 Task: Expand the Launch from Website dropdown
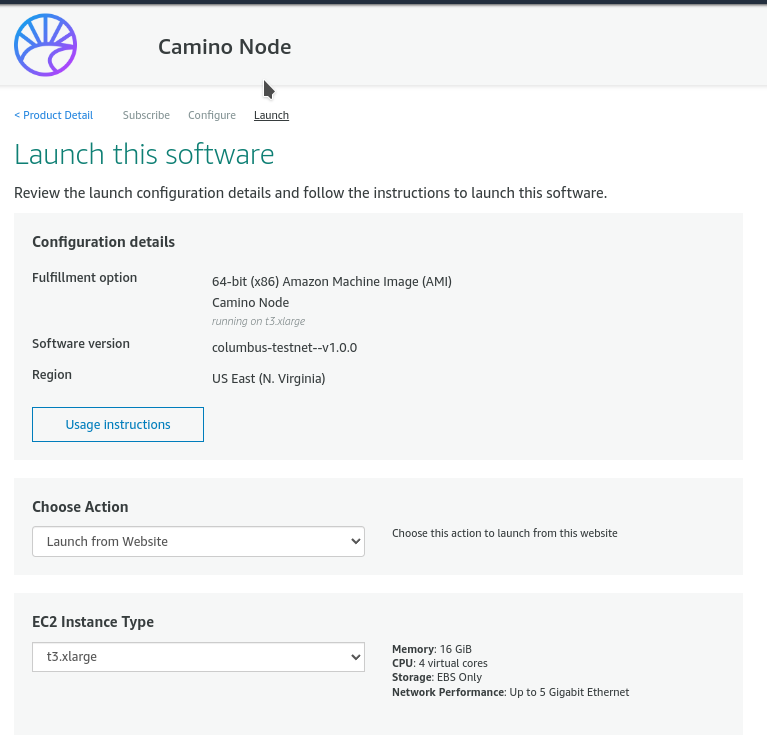[198, 541]
